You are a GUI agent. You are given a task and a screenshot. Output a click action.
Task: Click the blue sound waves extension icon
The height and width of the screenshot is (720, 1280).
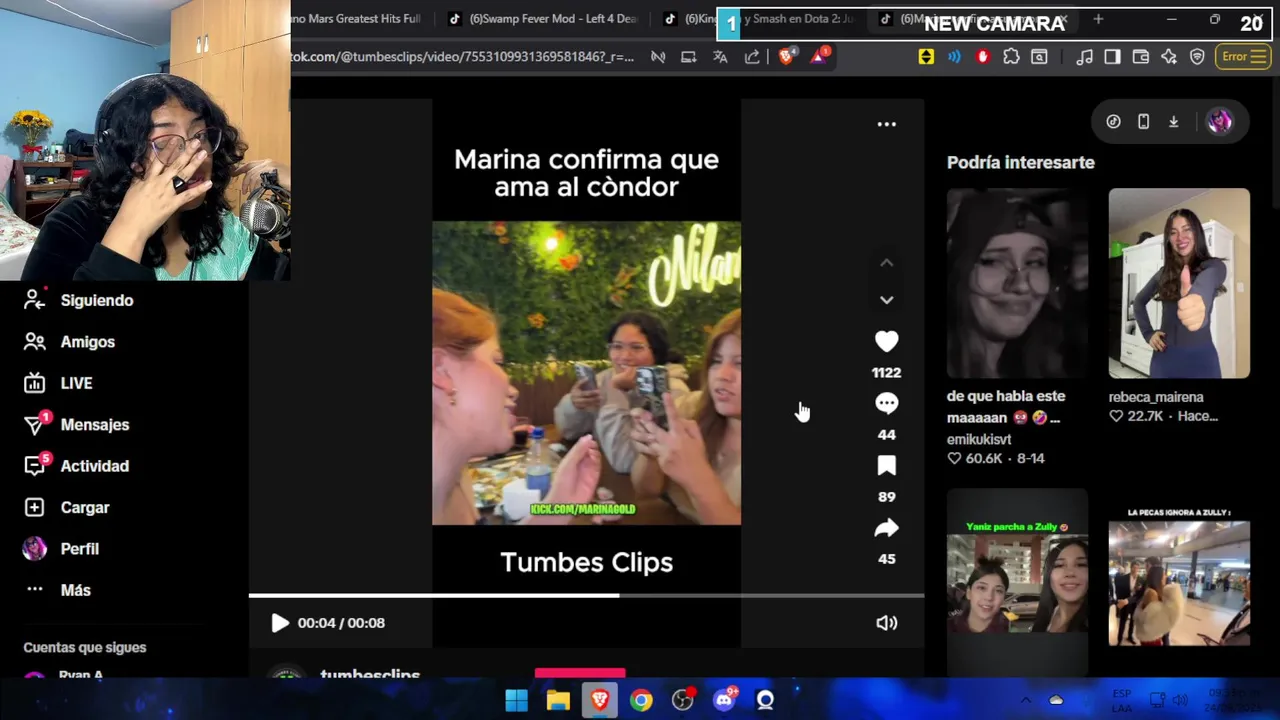pos(954,57)
